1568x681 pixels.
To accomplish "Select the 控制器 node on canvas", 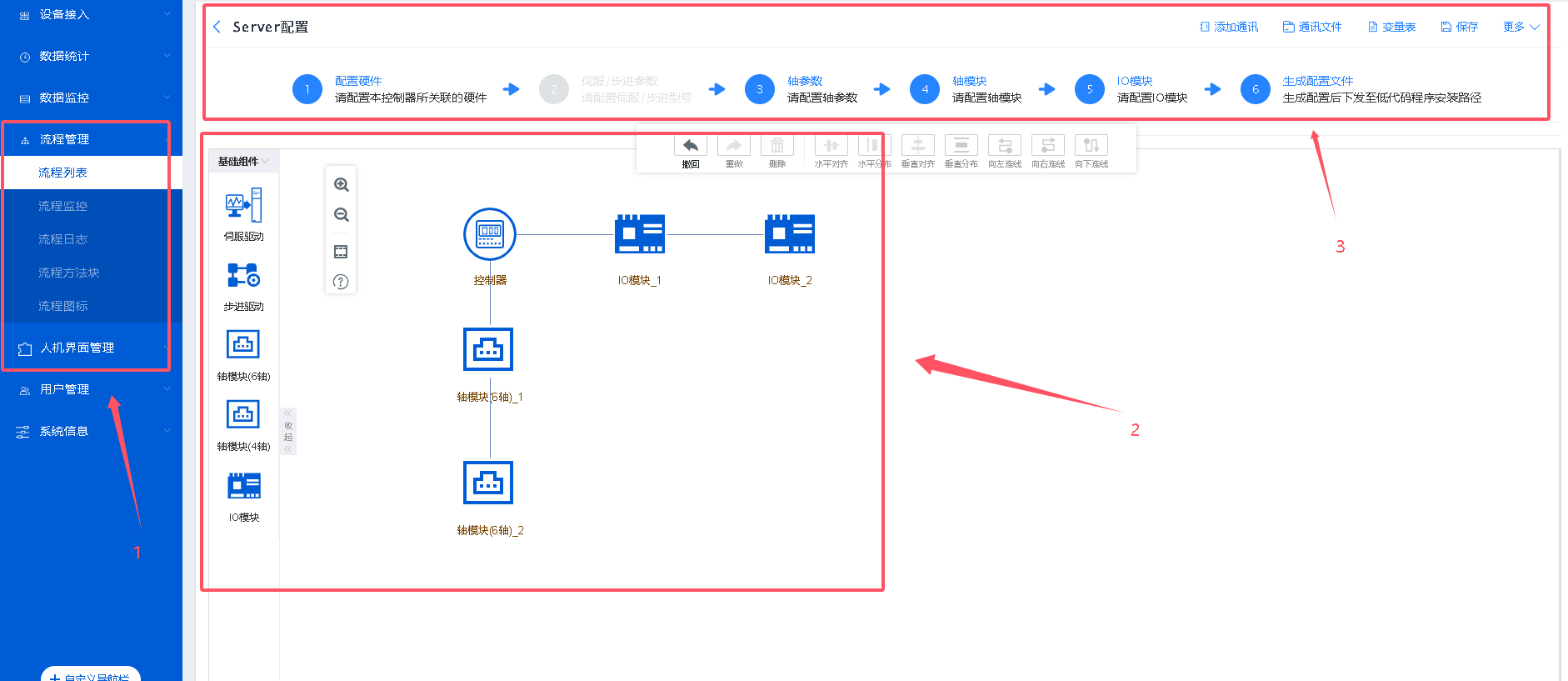I will (490, 234).
